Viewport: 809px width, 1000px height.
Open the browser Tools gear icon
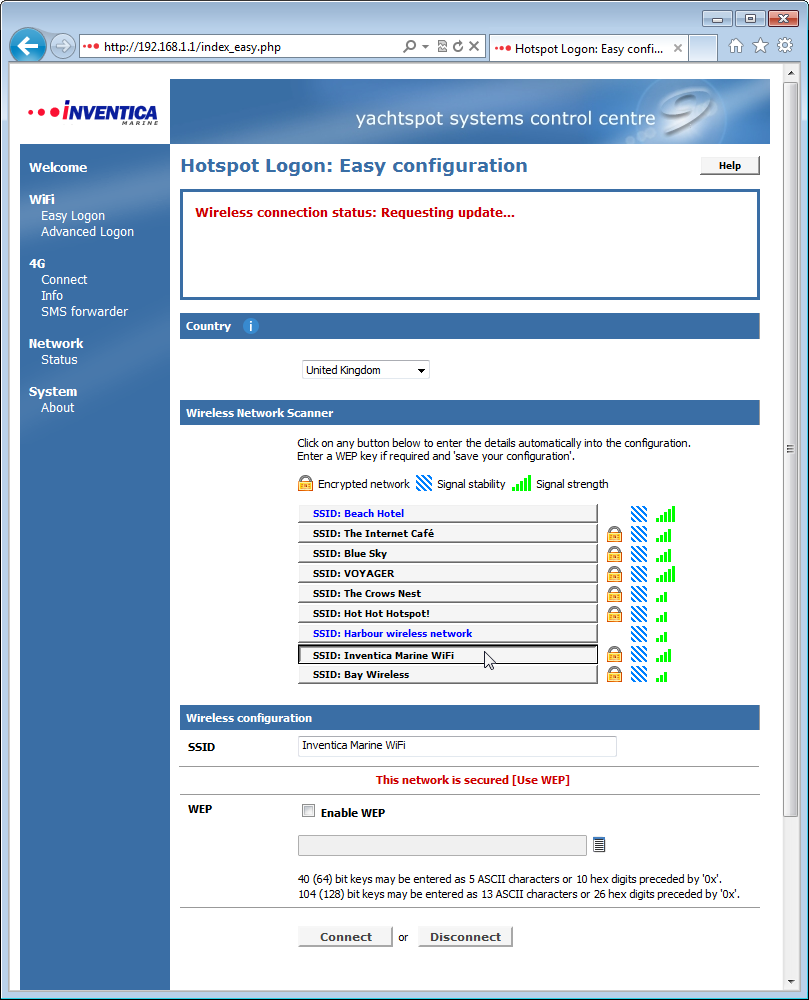pos(785,46)
